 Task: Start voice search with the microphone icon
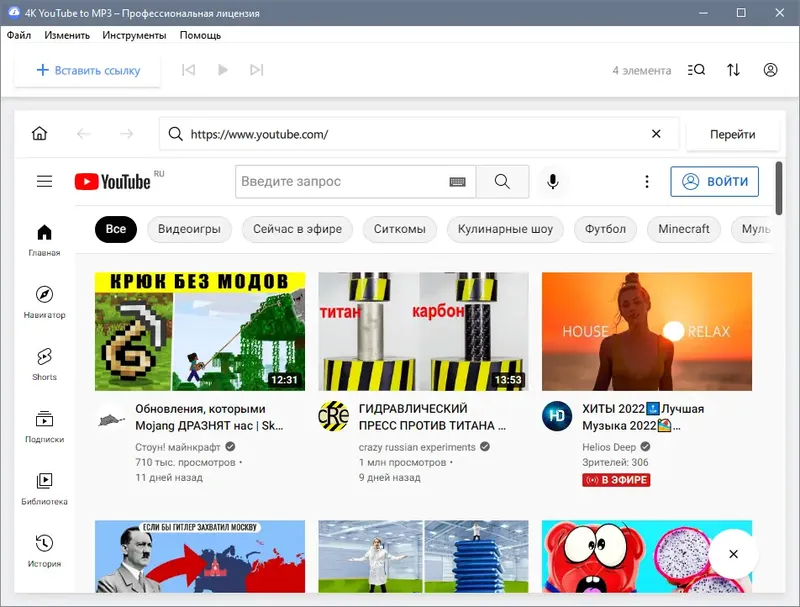click(553, 181)
